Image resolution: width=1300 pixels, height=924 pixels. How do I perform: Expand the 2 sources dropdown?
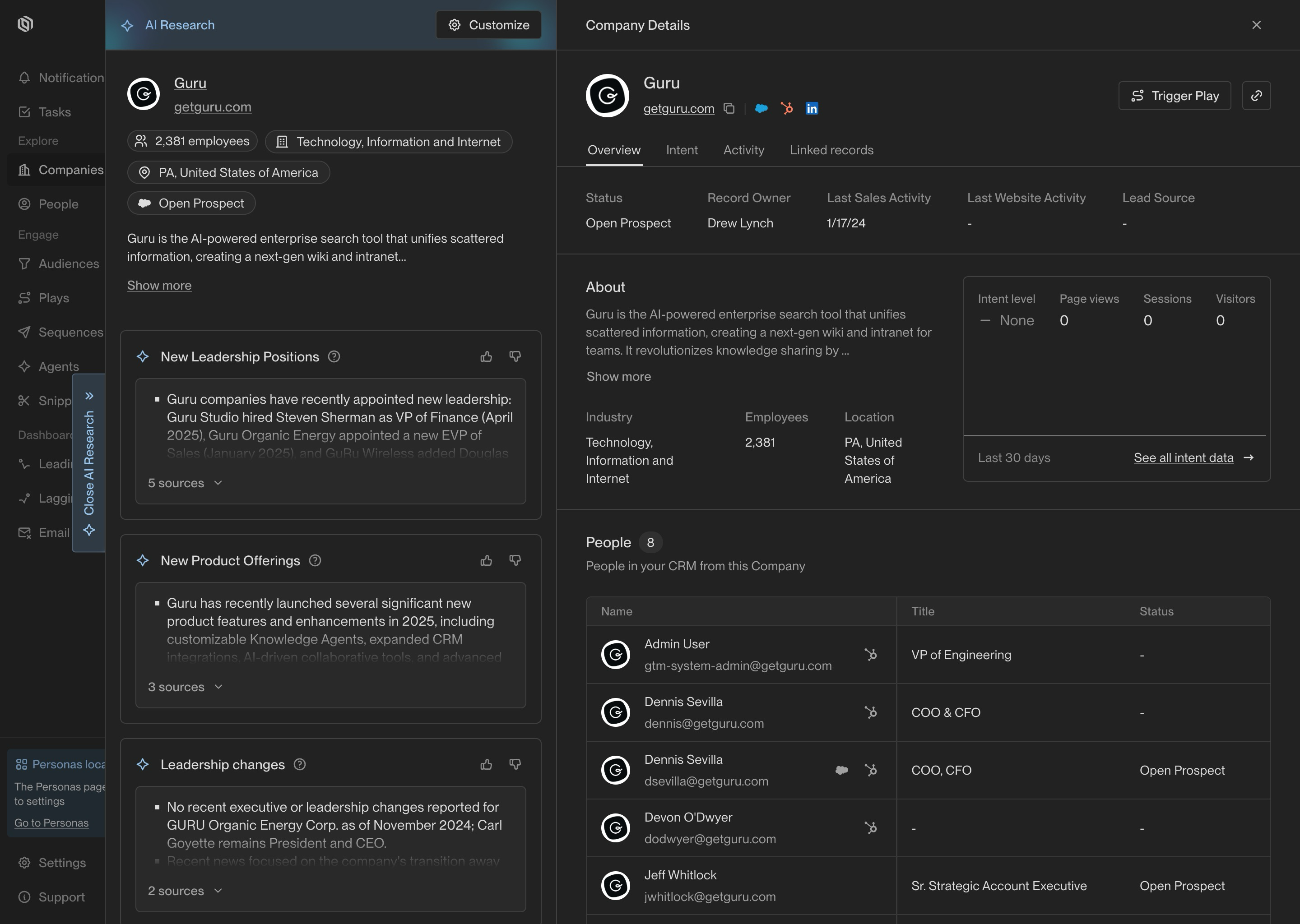185,891
